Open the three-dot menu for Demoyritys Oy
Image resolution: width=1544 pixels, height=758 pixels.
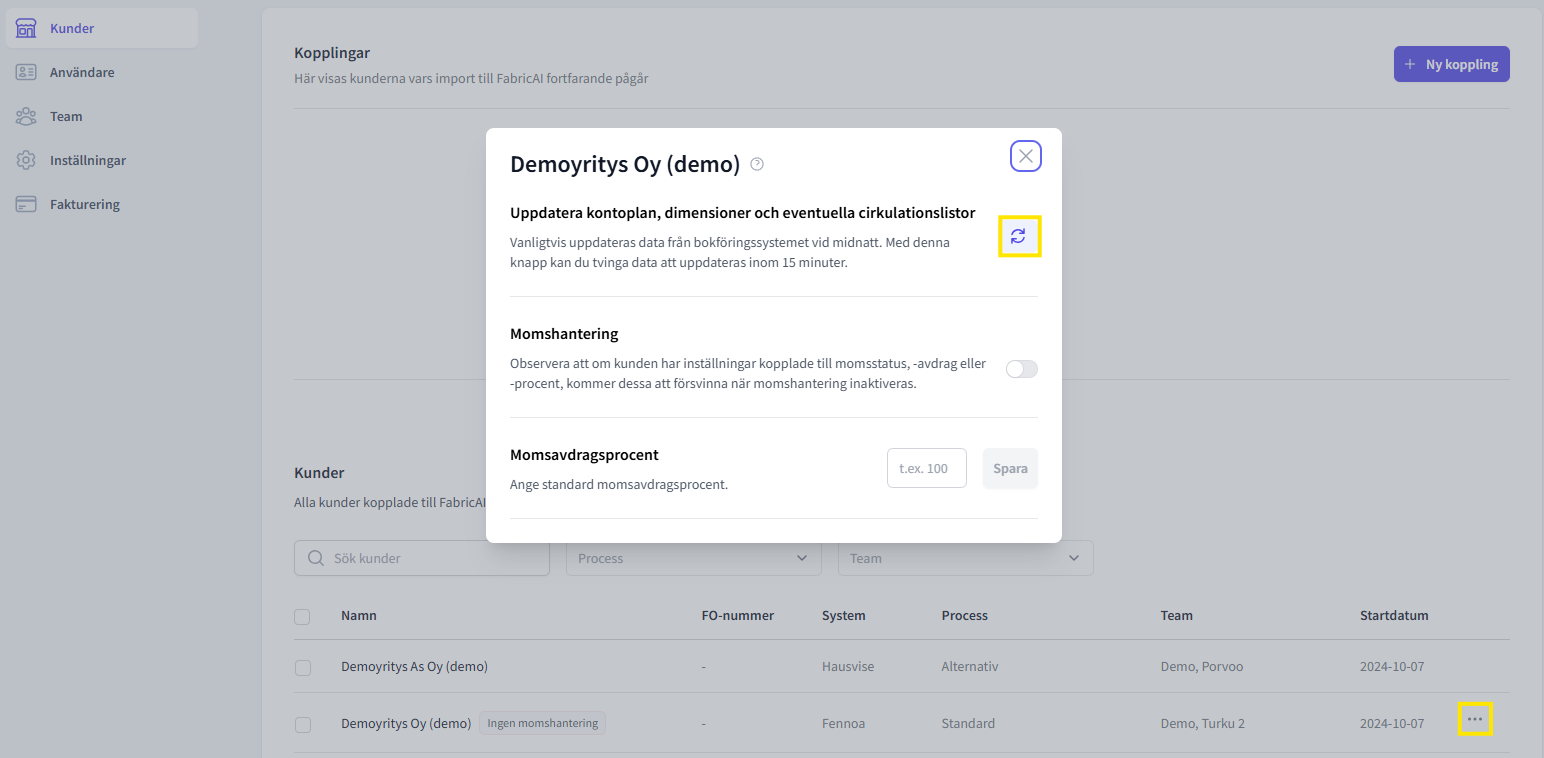[1475, 719]
